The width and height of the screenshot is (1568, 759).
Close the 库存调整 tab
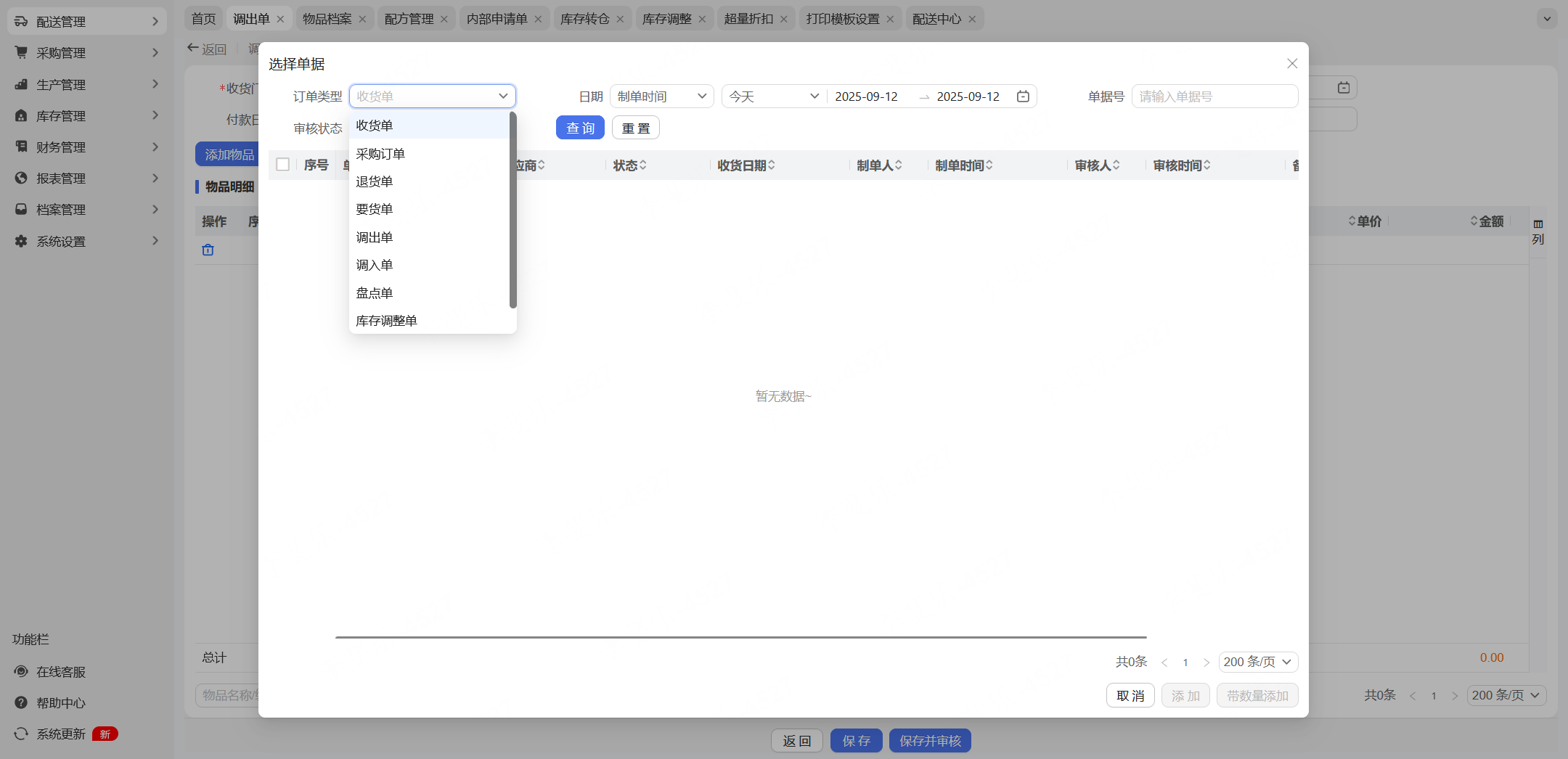(x=702, y=19)
